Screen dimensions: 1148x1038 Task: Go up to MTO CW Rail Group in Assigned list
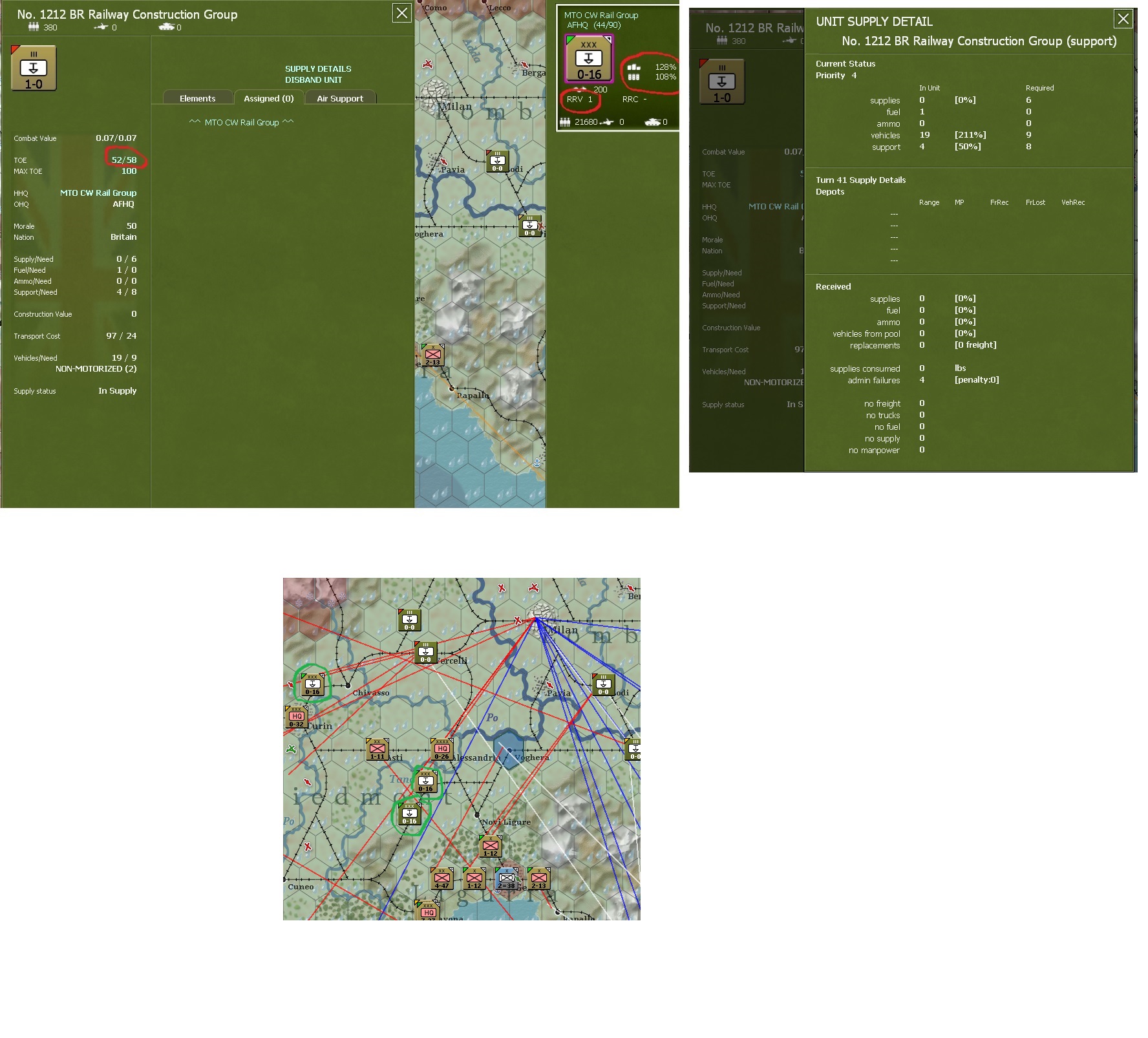click(x=242, y=122)
